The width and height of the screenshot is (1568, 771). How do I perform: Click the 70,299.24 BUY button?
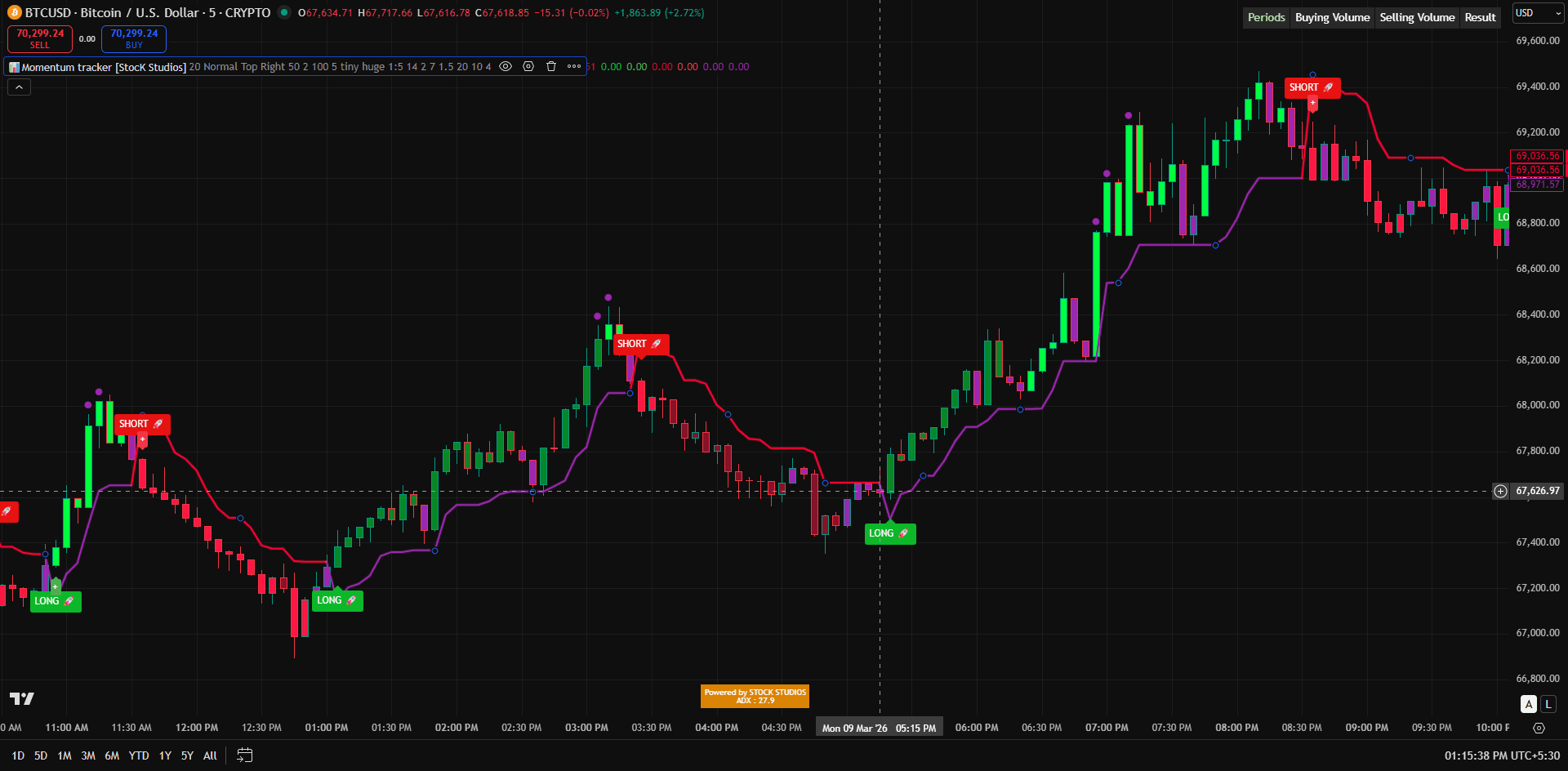click(x=134, y=39)
